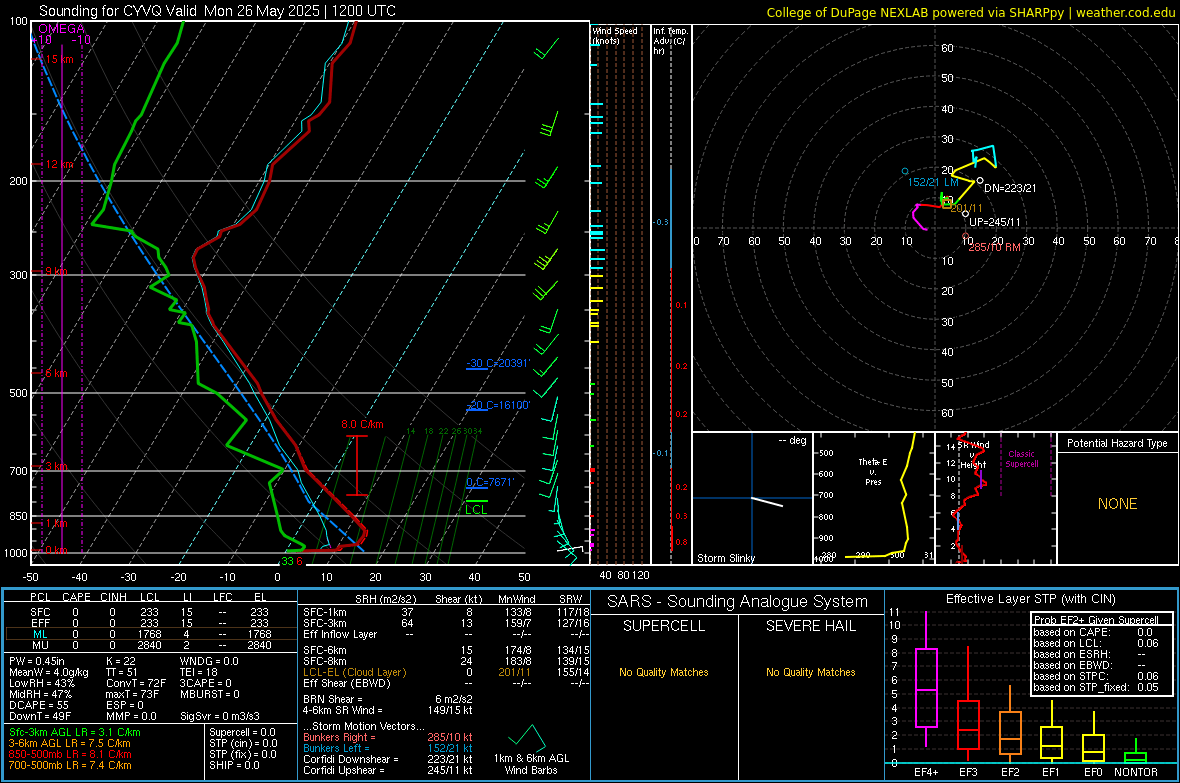This screenshot has height=783, width=1180.
Task: Click the 'SARS - Sounding Analogue System' heading
Action: pyautogui.click(x=738, y=602)
